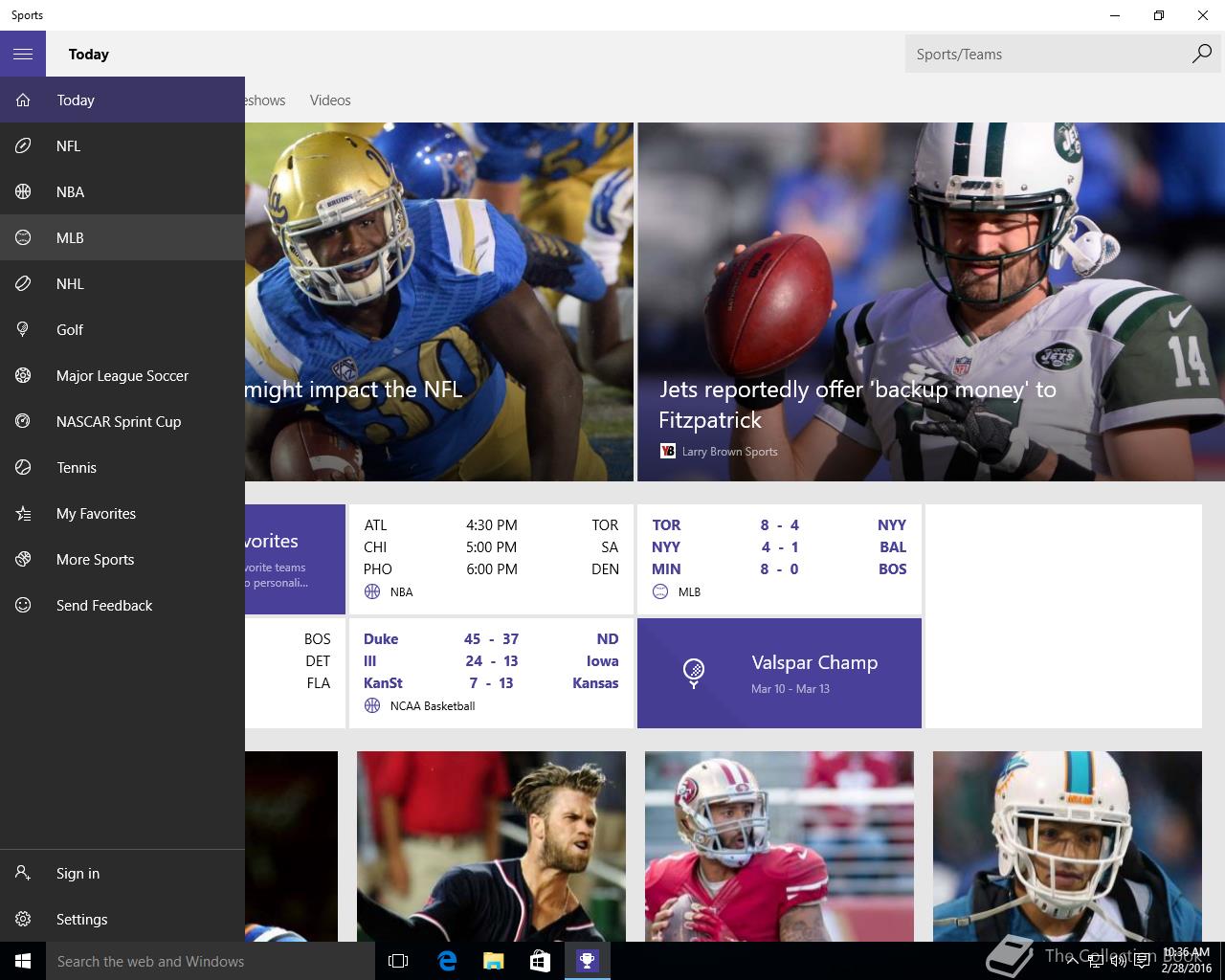Screen dimensions: 1225x980
Task: Click the golf icon on Valspar tile
Action: (x=695, y=673)
